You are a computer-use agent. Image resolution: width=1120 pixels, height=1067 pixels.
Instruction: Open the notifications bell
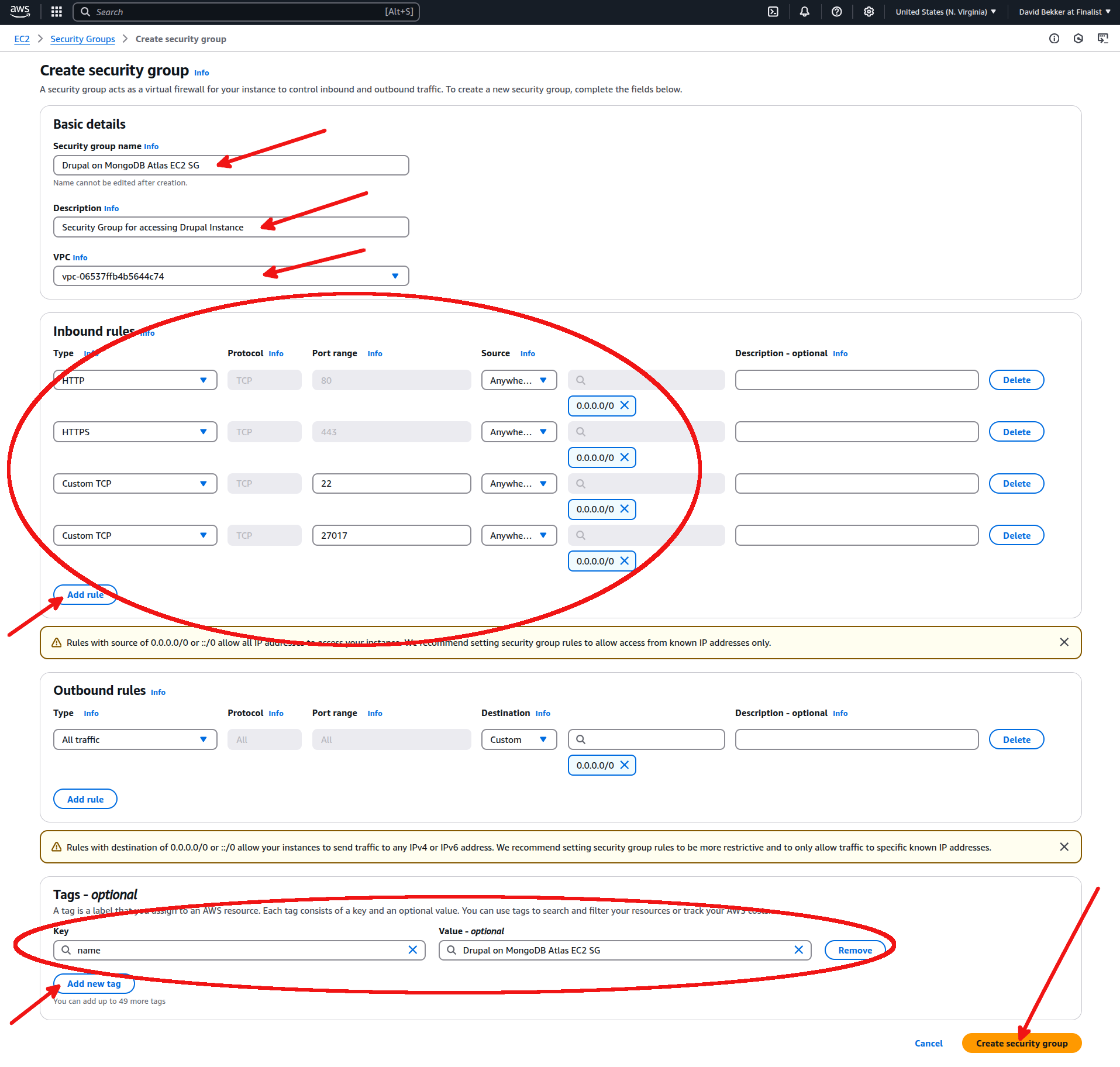click(805, 12)
